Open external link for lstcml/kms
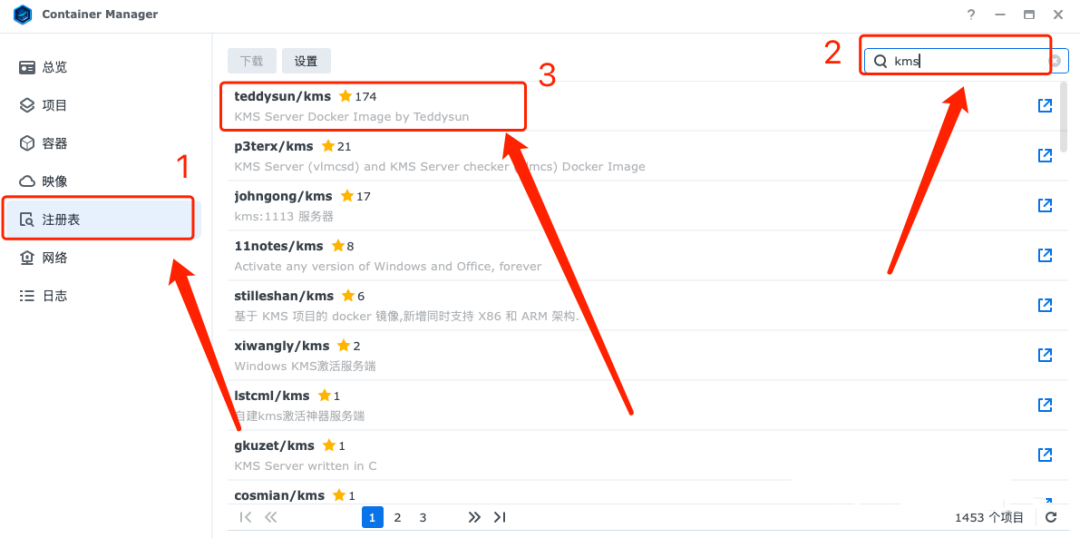The height and width of the screenshot is (538, 1080). click(x=1045, y=404)
